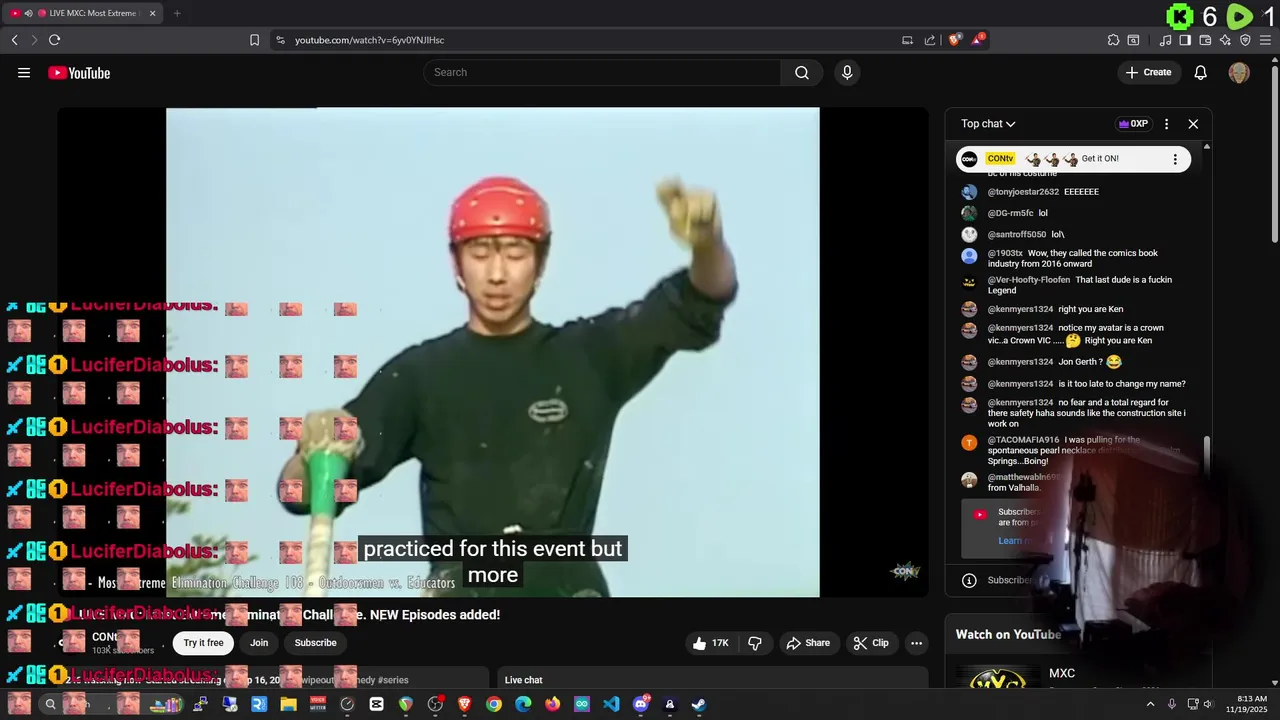Open the account avatar menu
Viewport: 1280px width, 720px height.
1239,73
